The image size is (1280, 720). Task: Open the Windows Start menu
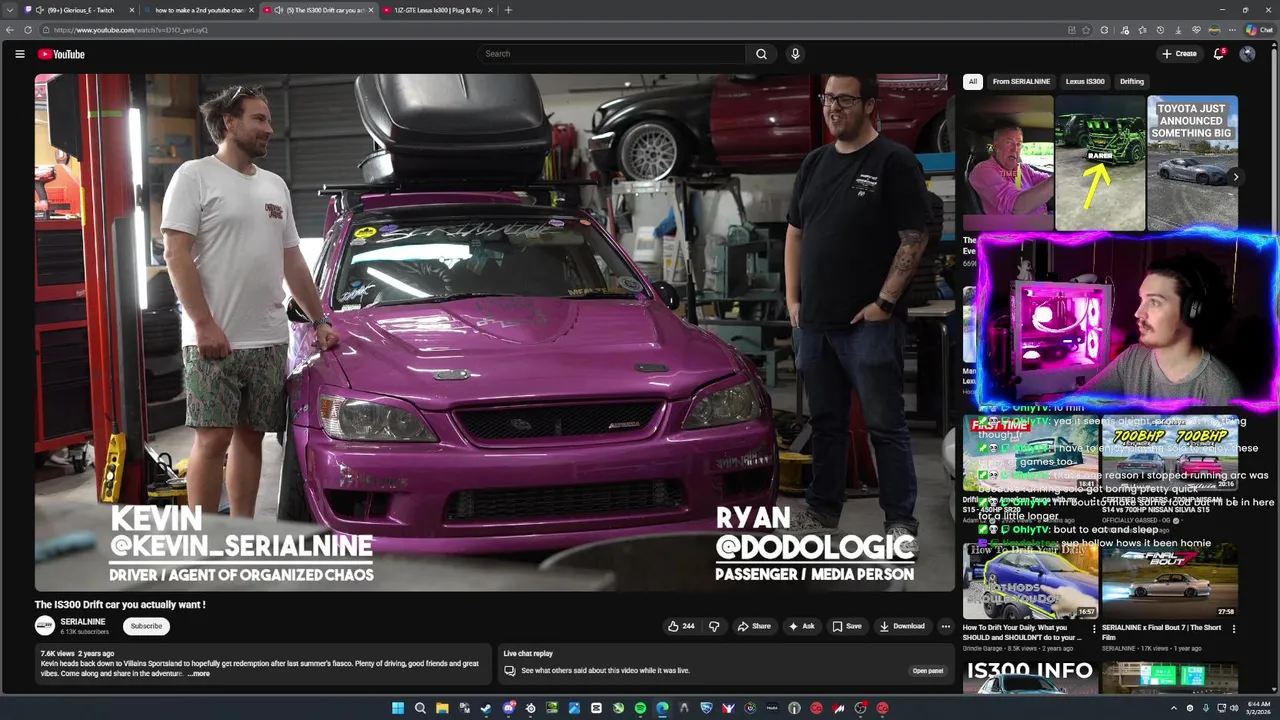(398, 708)
